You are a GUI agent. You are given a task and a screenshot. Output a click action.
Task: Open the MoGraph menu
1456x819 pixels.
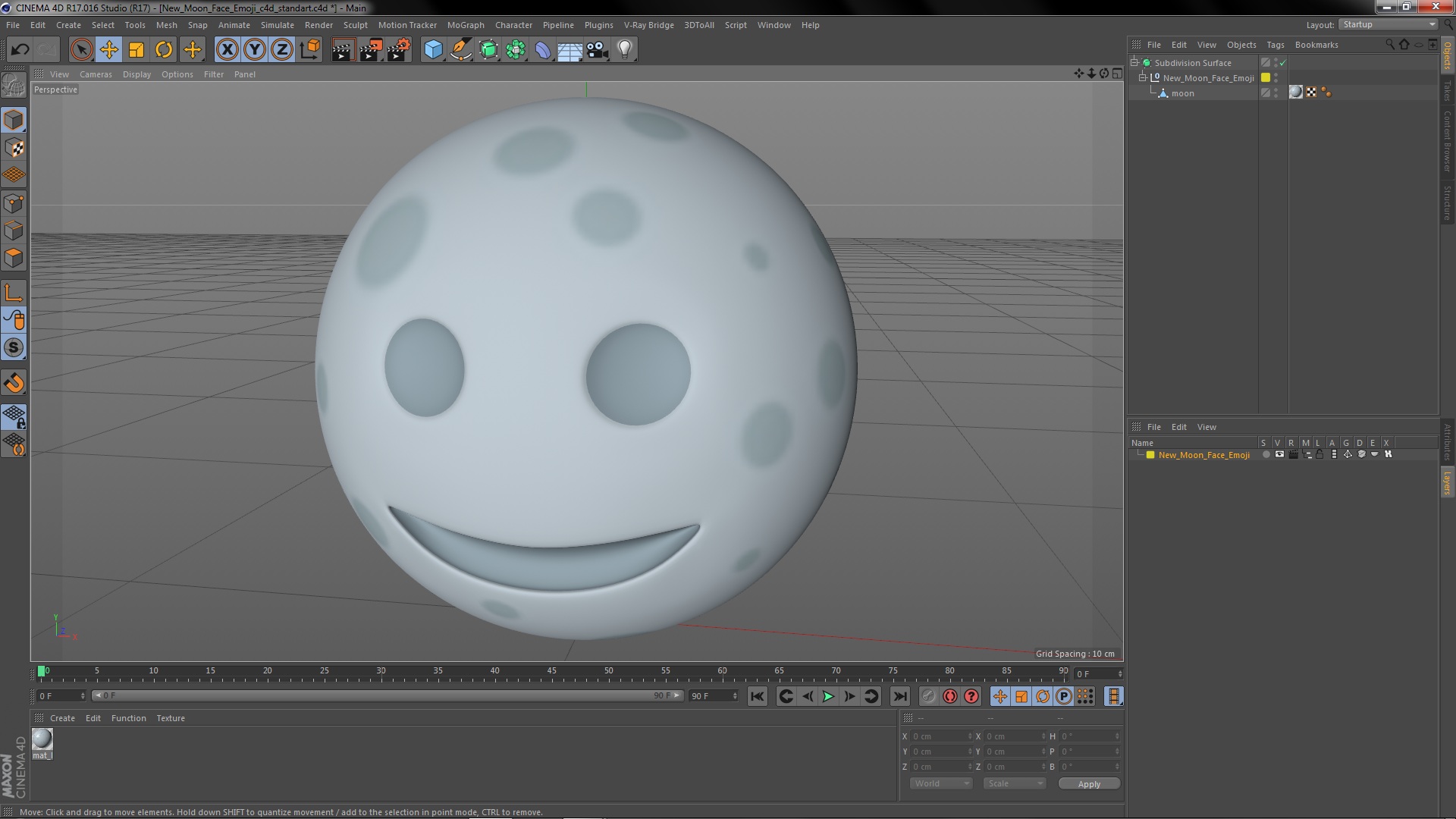(465, 25)
